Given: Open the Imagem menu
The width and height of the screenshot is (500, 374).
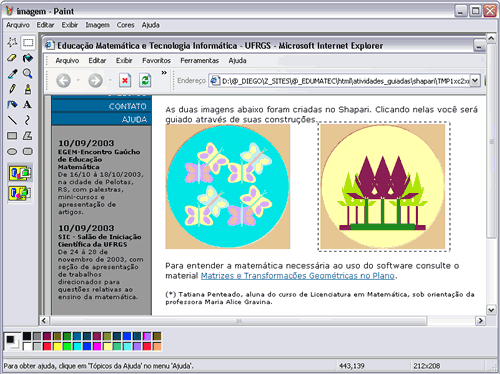Looking at the screenshot, I should 97,25.
